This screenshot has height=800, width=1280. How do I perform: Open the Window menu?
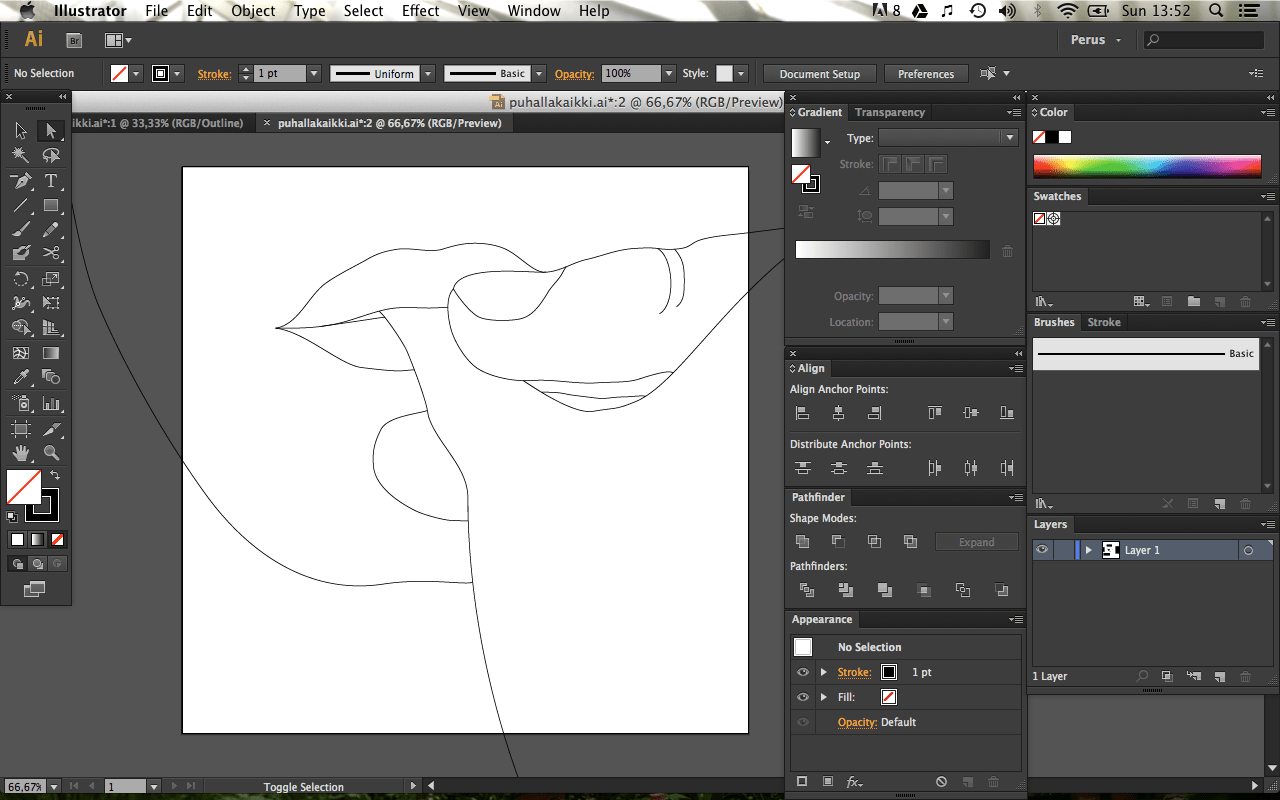[x=534, y=11]
